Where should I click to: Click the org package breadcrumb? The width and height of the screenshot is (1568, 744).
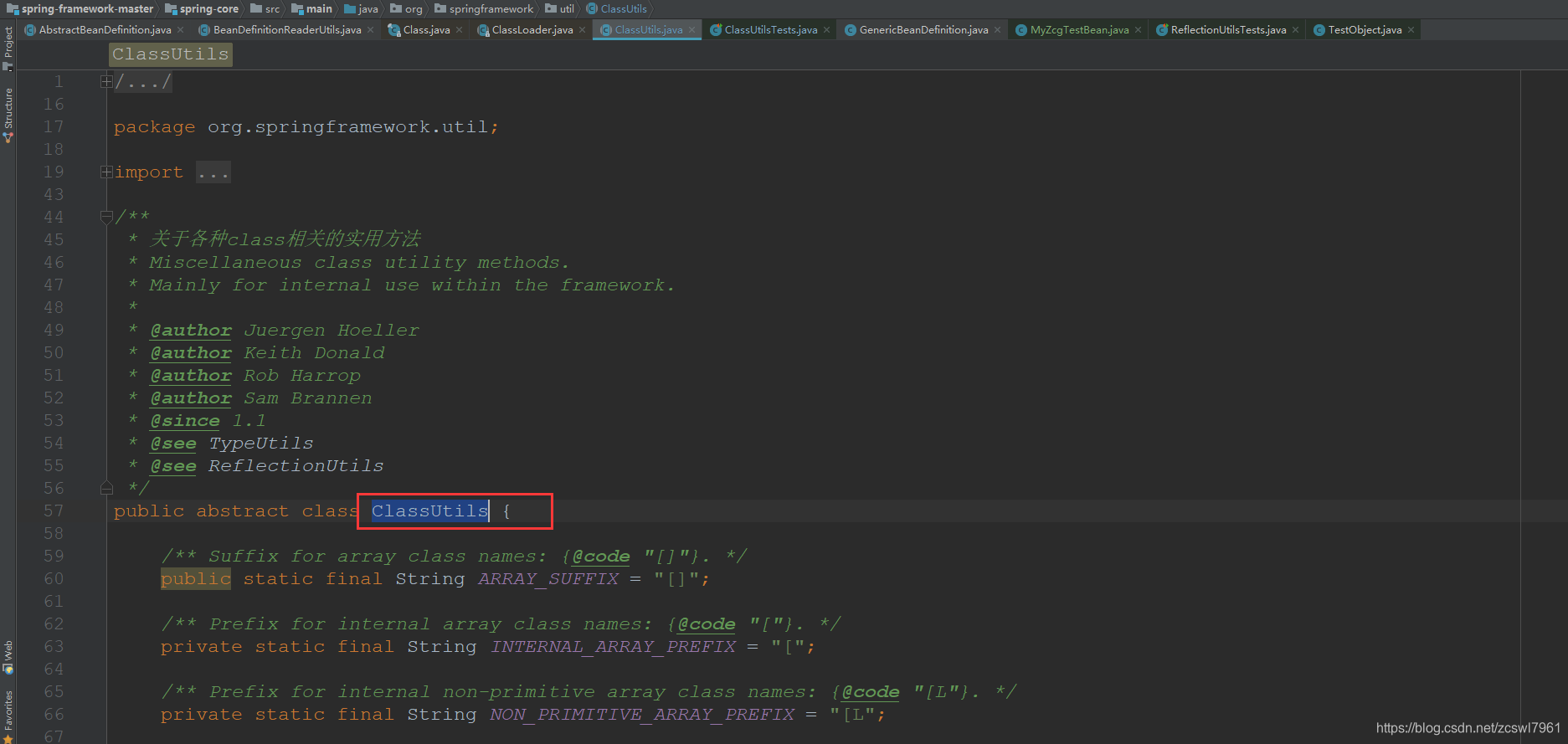coord(406,8)
